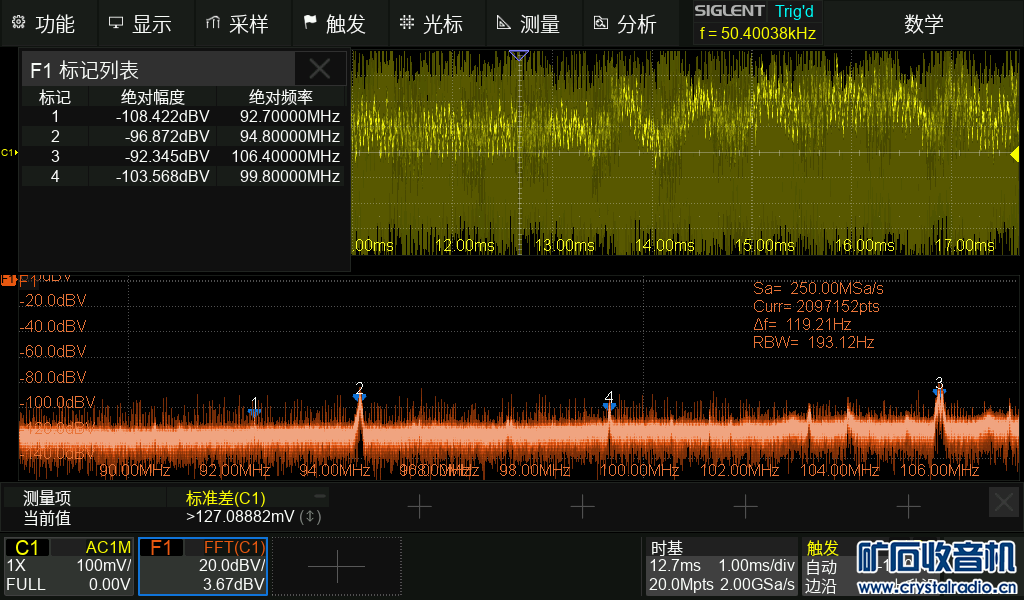This screenshot has height=600, width=1024.
Task: Select the F1 FFT(C1) descriptor box
Action: [x=203, y=566]
